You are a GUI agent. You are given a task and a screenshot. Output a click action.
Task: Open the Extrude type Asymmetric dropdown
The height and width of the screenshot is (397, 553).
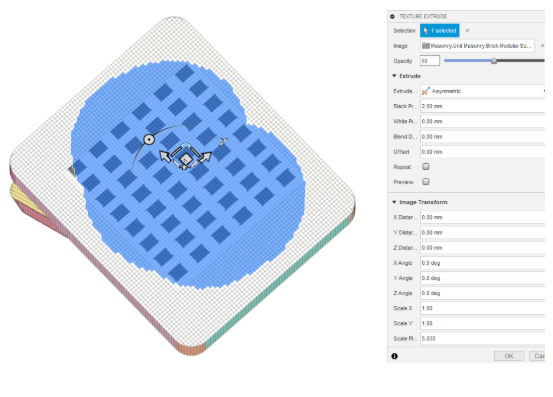483,91
